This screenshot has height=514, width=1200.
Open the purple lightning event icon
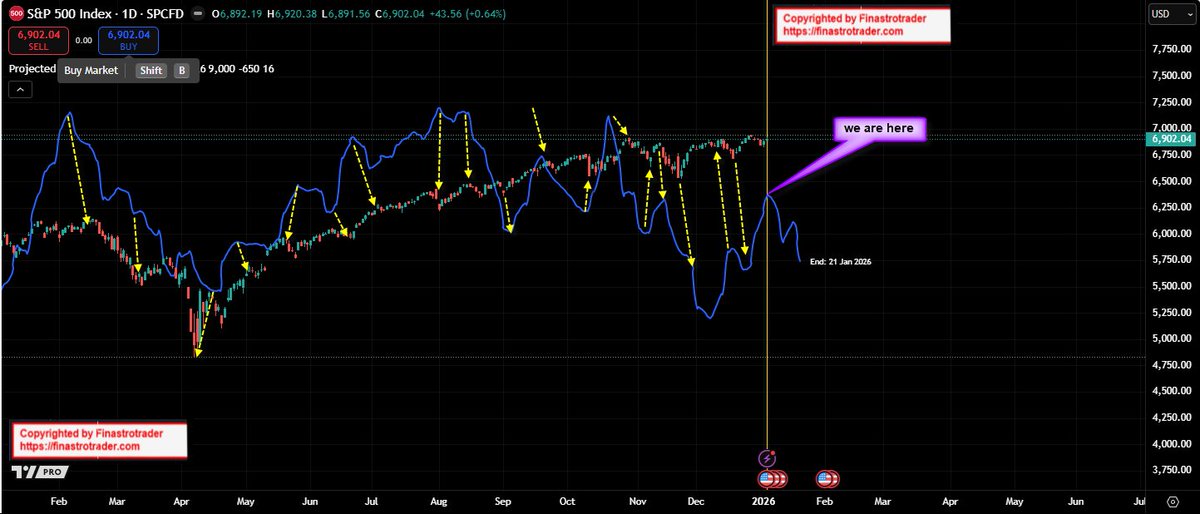coord(767,458)
